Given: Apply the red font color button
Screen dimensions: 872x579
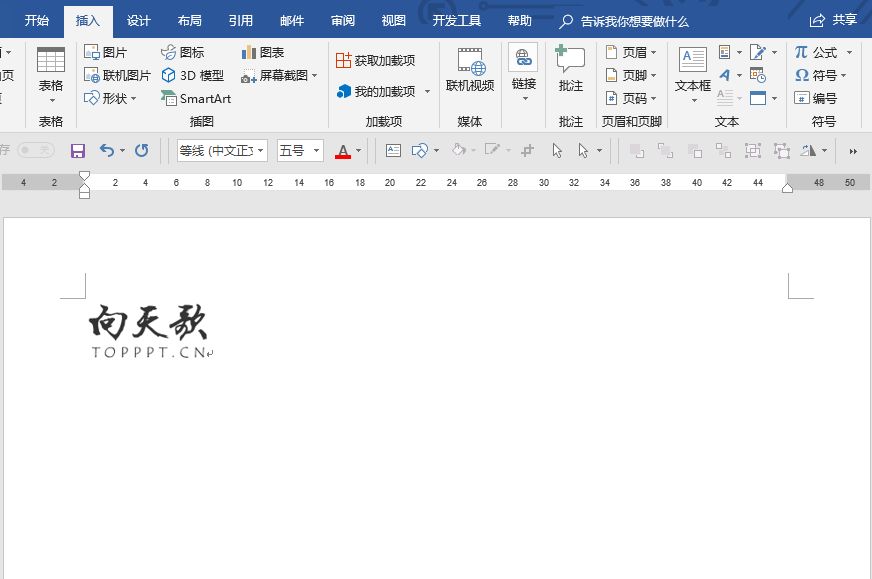Looking at the screenshot, I should tap(343, 151).
